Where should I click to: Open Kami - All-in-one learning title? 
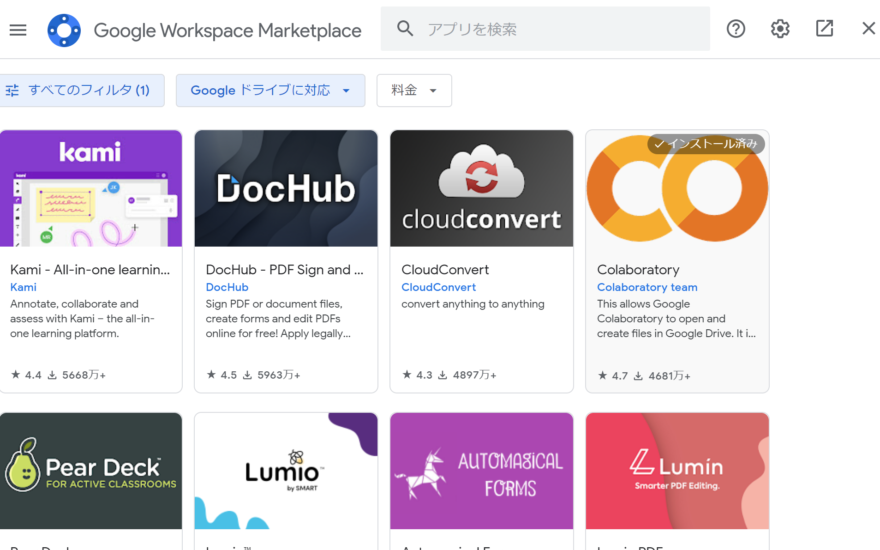pos(90,270)
